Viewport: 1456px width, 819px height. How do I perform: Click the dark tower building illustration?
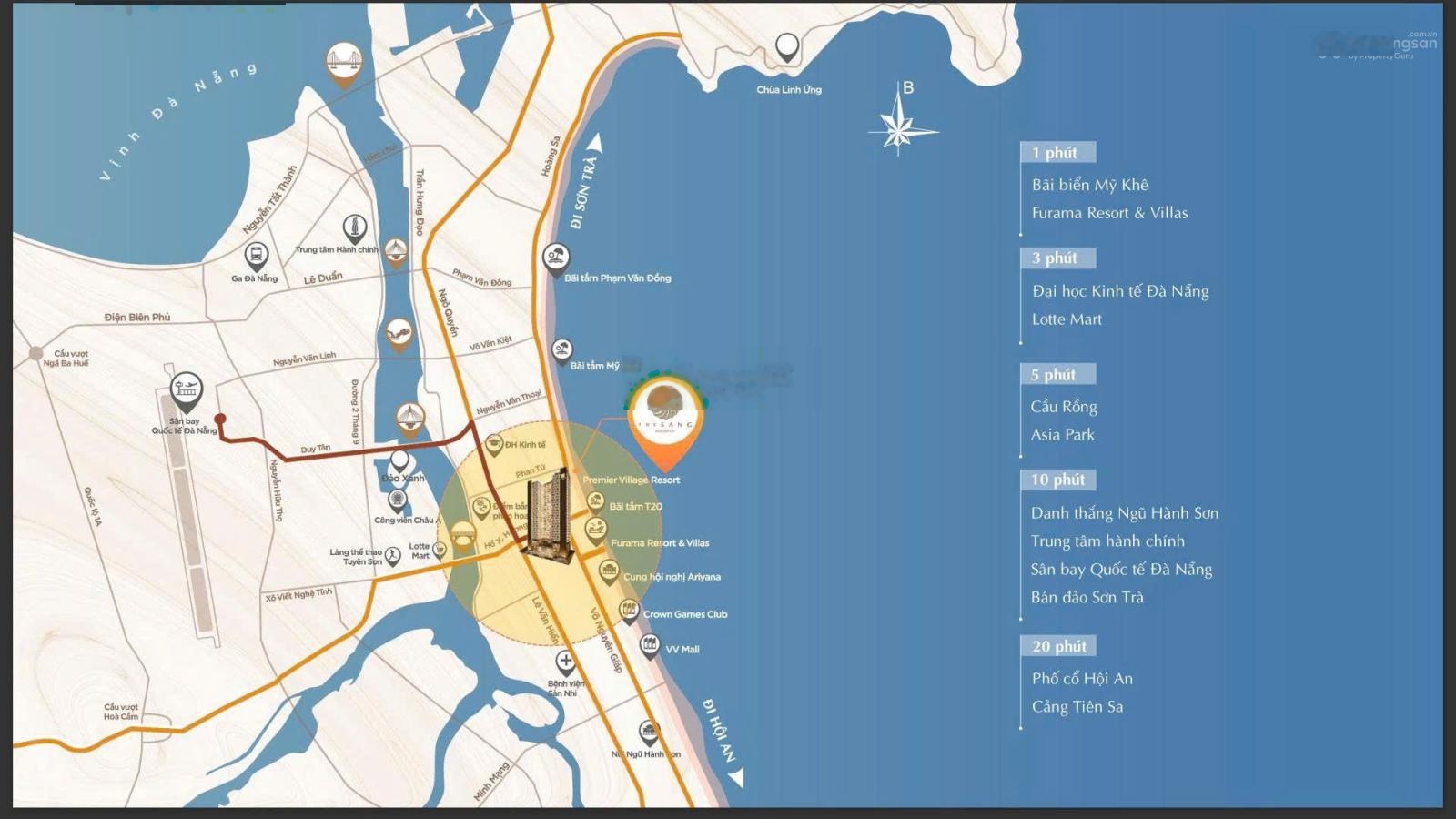(x=549, y=512)
